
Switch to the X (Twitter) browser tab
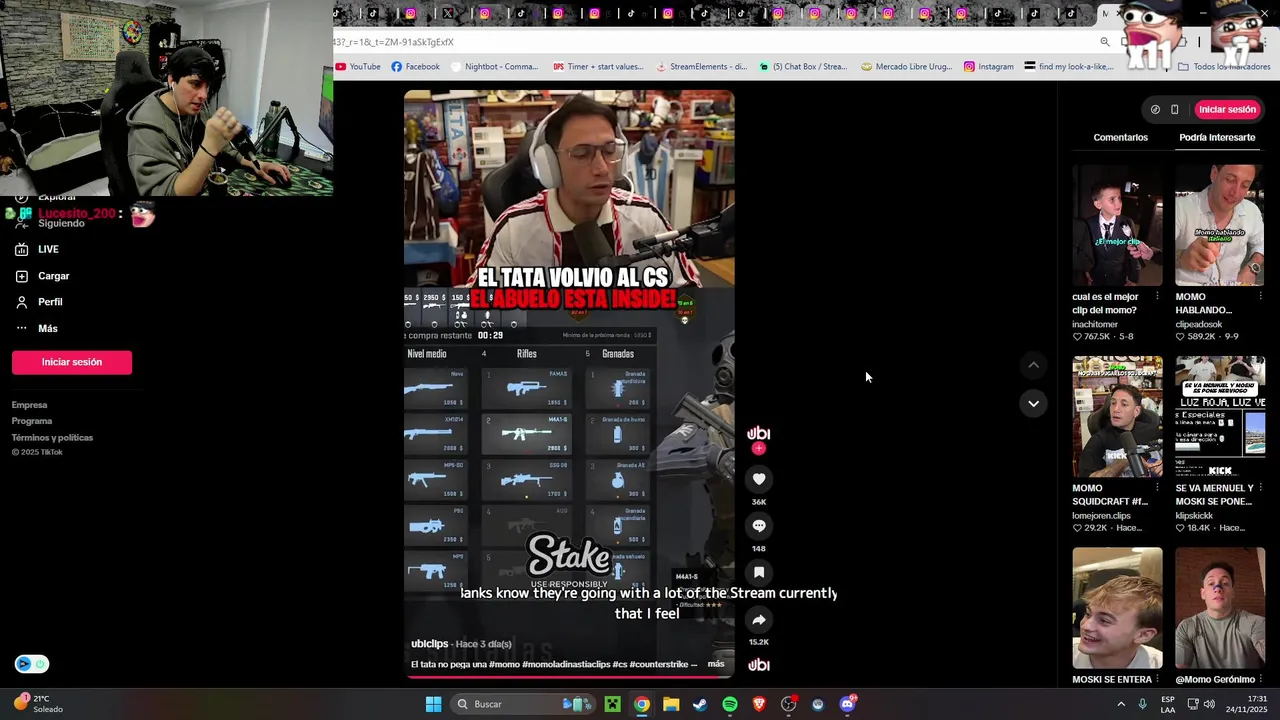pos(447,14)
